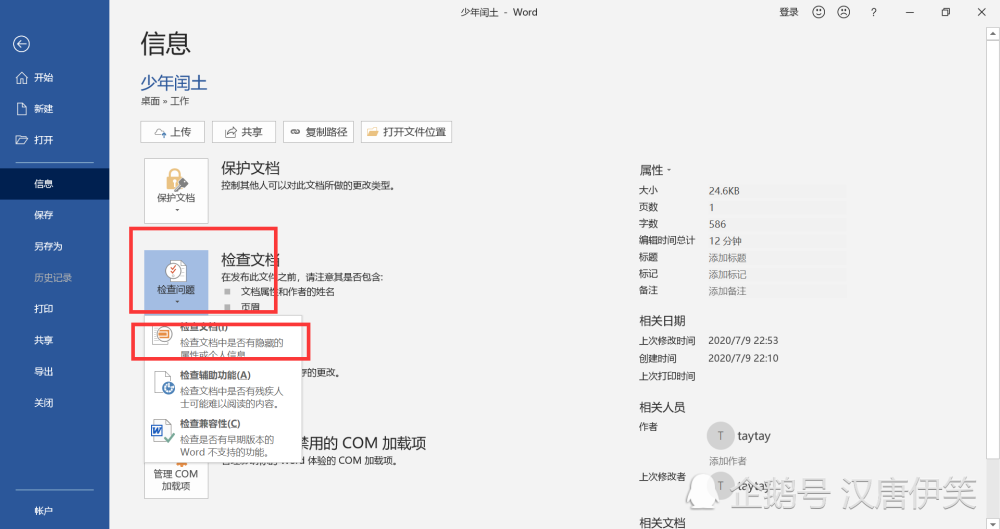Click the created time 2020/7/9 22:10
The width and height of the screenshot is (1000, 529).
[743, 359]
